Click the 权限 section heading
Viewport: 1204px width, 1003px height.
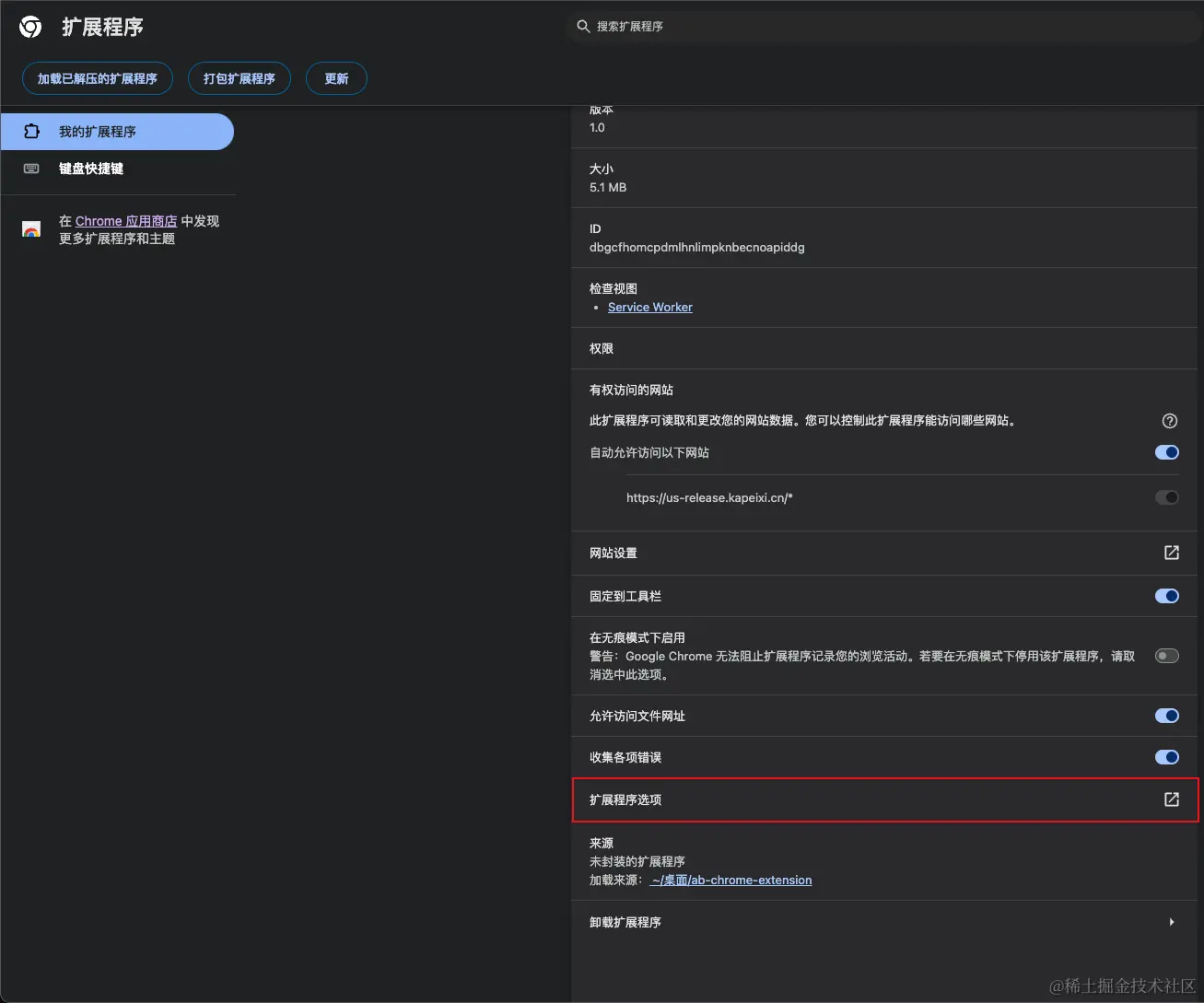tap(602, 348)
